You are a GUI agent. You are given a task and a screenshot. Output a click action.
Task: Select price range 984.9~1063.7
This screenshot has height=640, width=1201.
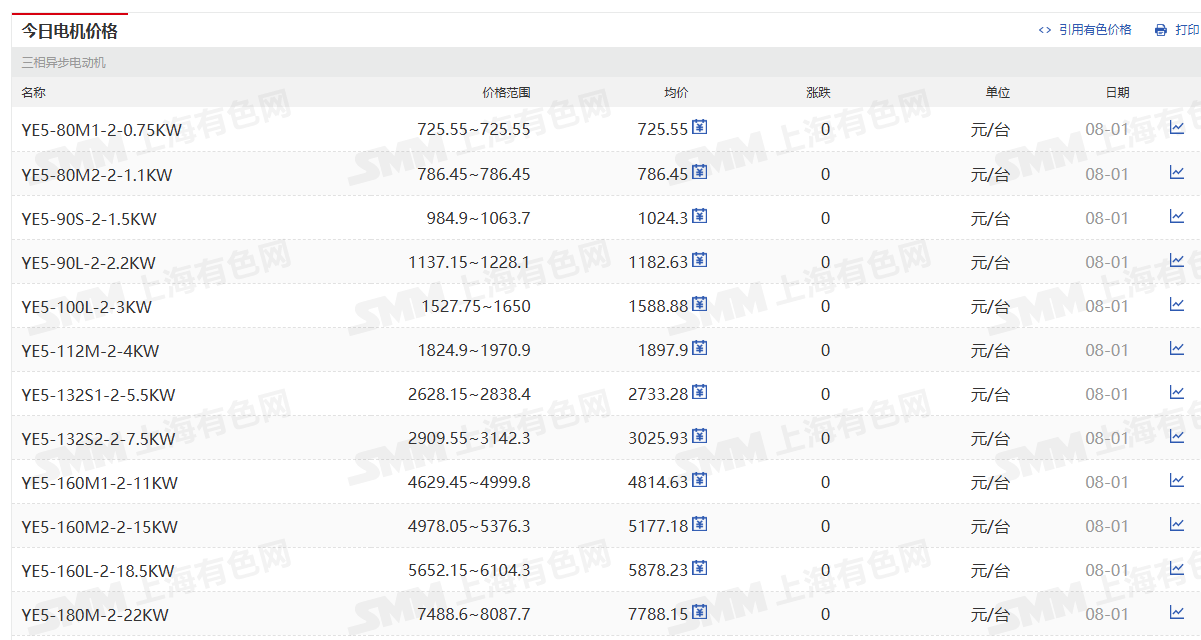point(479,219)
